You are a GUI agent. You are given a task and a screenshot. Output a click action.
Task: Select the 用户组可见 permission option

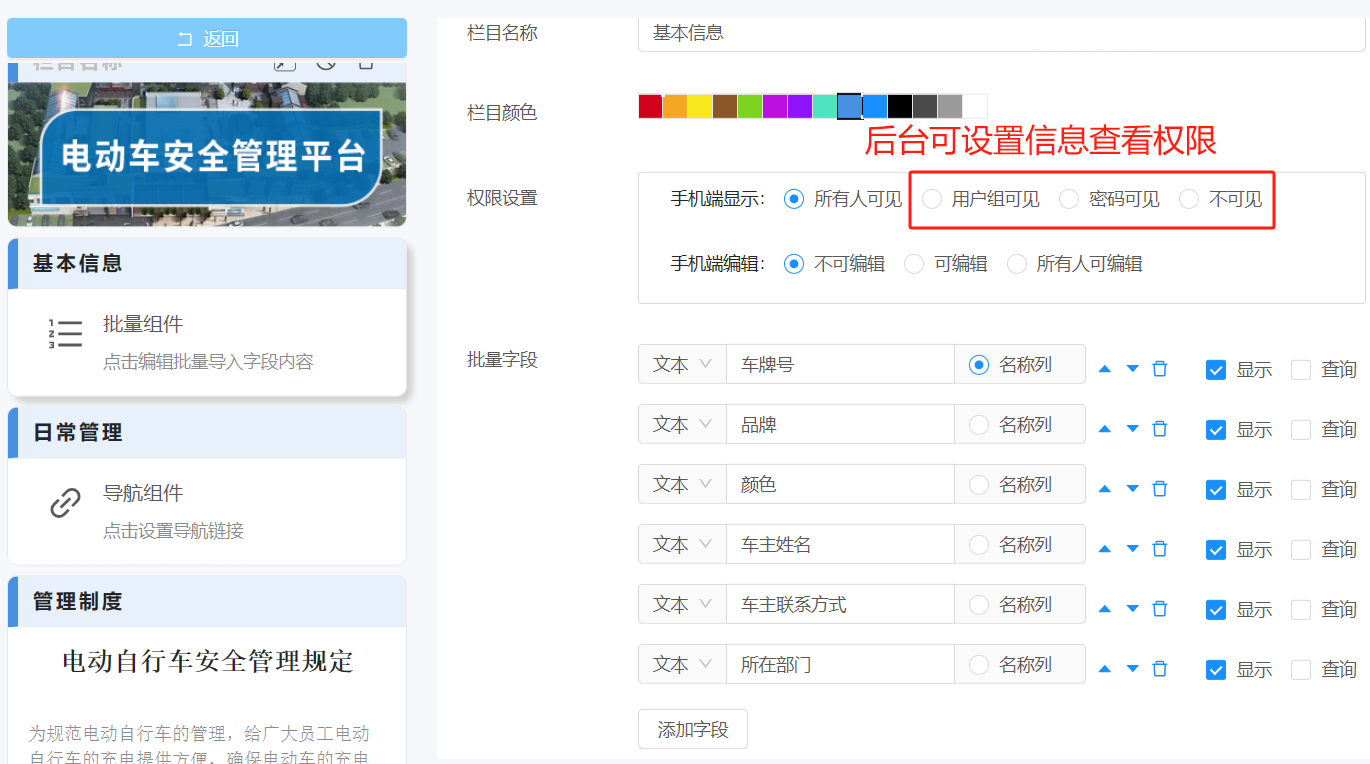click(931, 199)
